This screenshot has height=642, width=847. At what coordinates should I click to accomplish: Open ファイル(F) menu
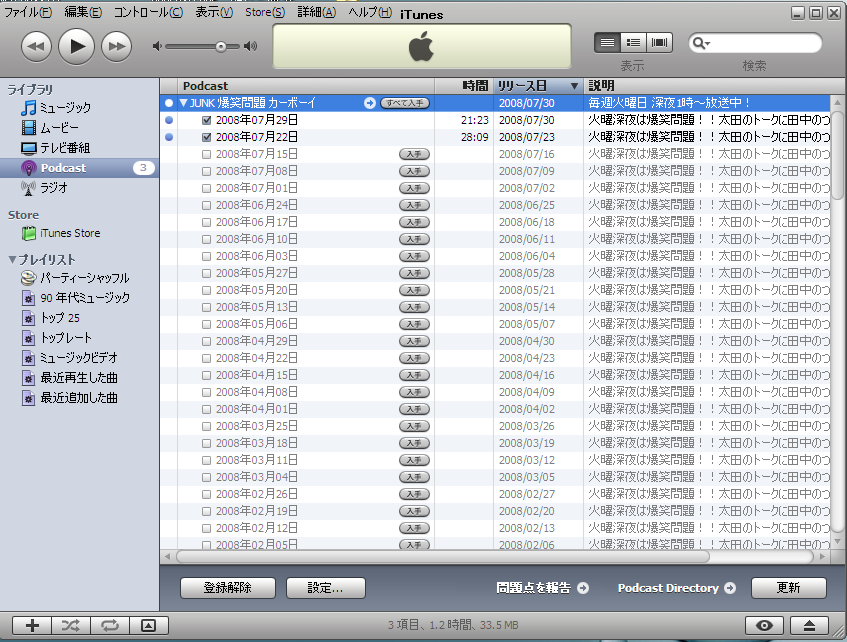[x=28, y=12]
